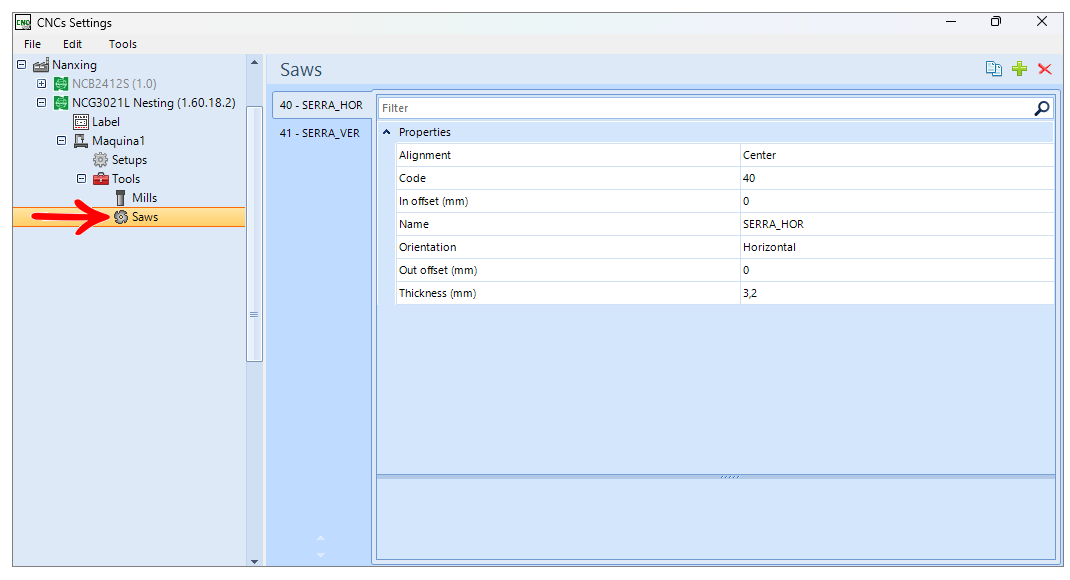Click the Orientation property label
1070x580 pixels.
(x=427, y=247)
